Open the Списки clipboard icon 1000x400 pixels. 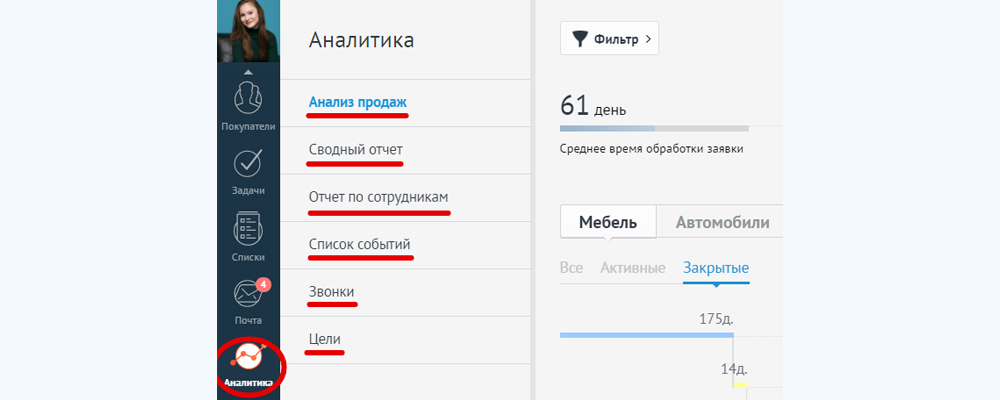[248, 229]
